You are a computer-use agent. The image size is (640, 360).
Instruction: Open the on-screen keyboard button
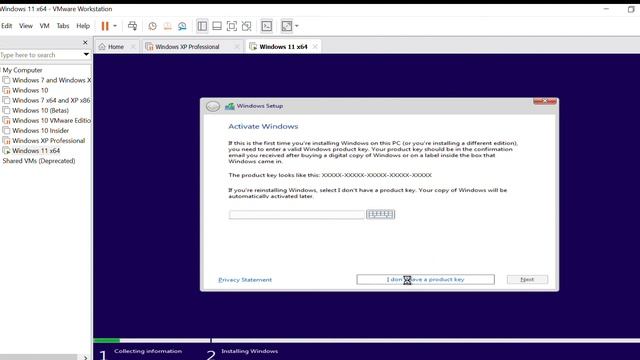tap(380, 214)
